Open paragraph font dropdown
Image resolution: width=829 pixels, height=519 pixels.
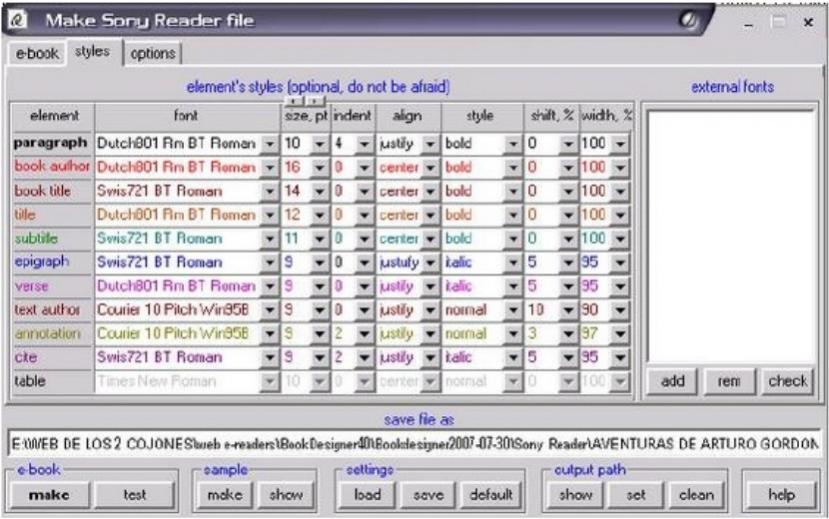[269, 144]
